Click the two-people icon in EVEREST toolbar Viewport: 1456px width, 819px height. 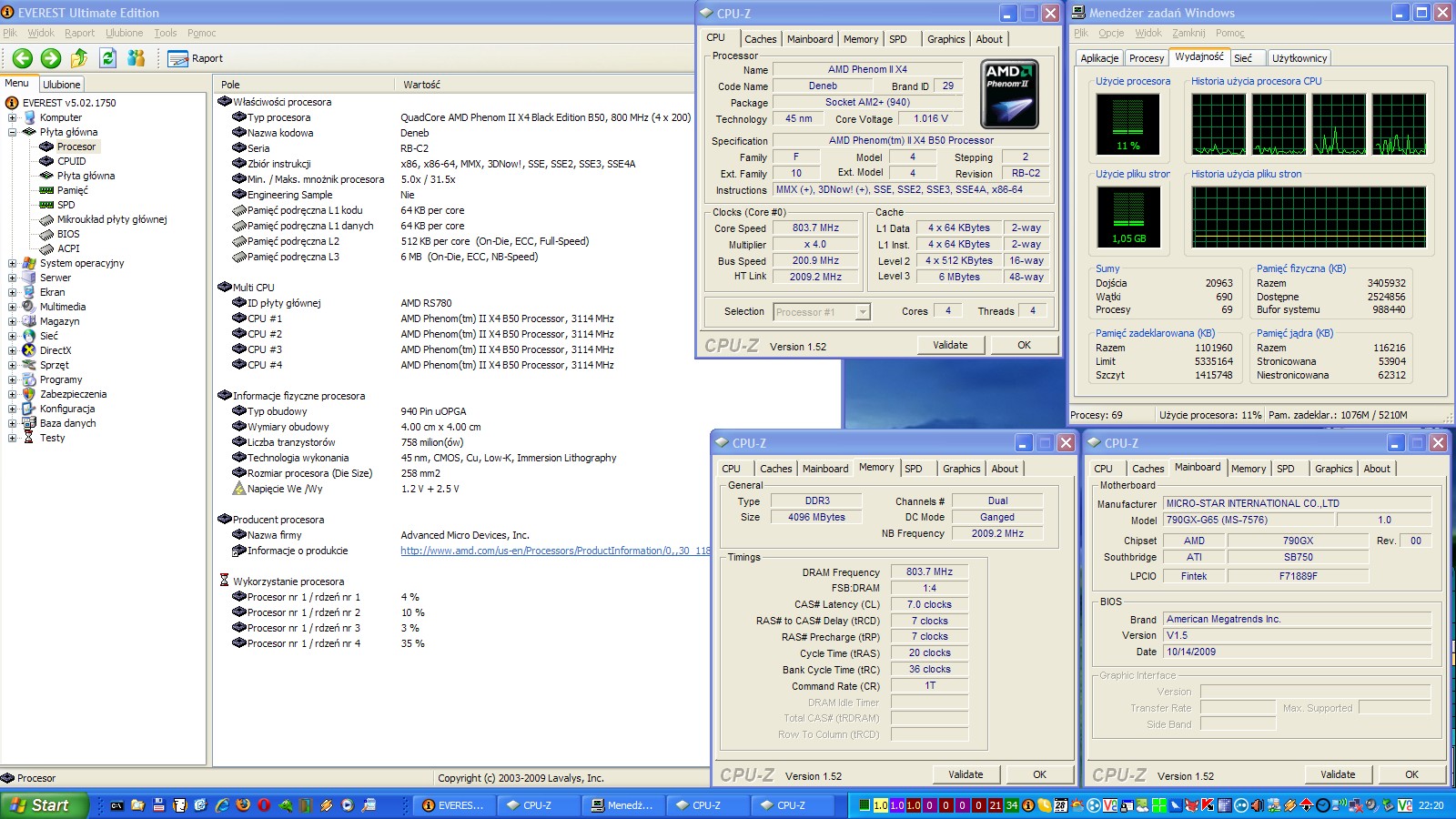pyautogui.click(x=136, y=58)
